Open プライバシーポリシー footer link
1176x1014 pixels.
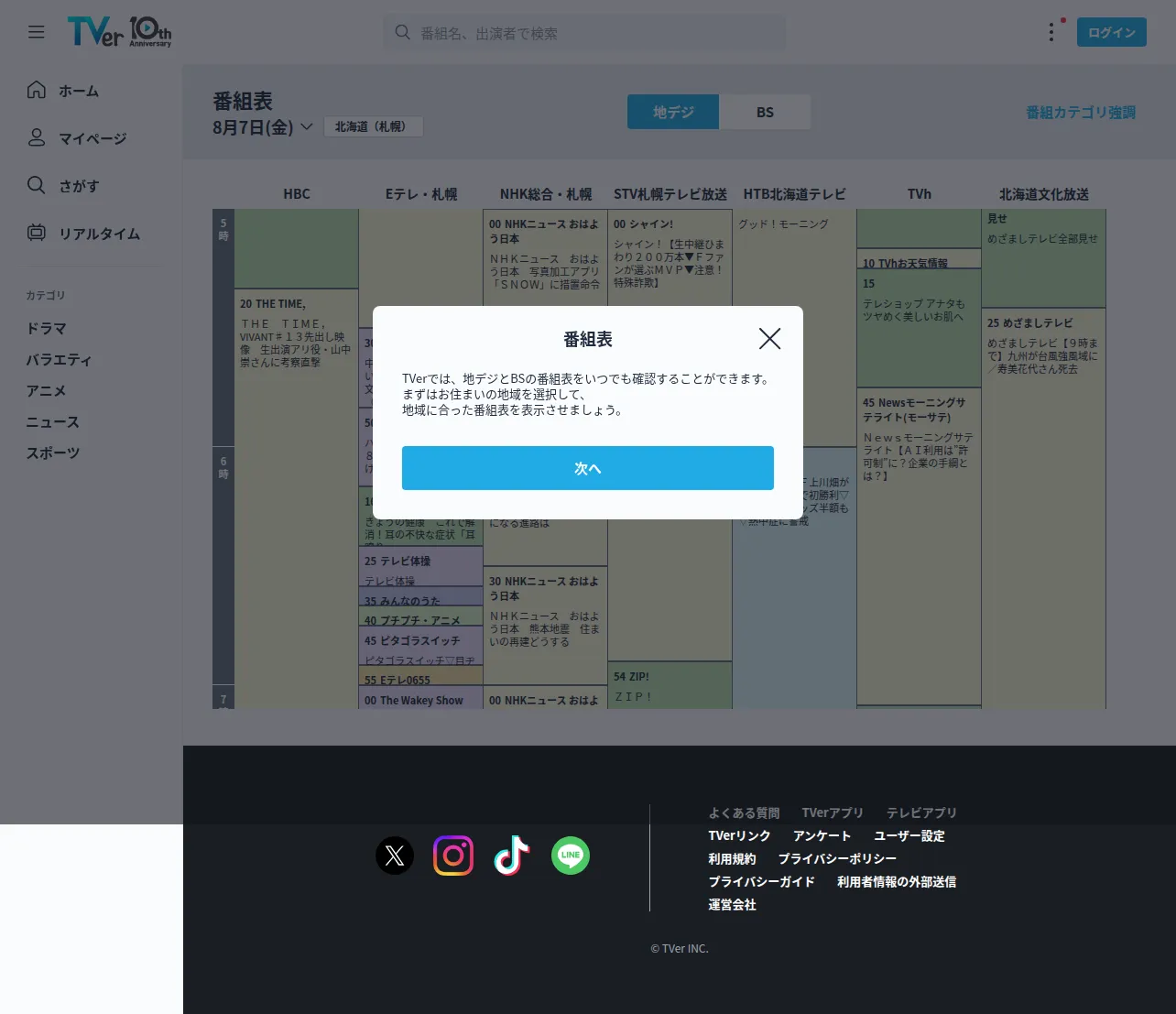tap(837, 858)
